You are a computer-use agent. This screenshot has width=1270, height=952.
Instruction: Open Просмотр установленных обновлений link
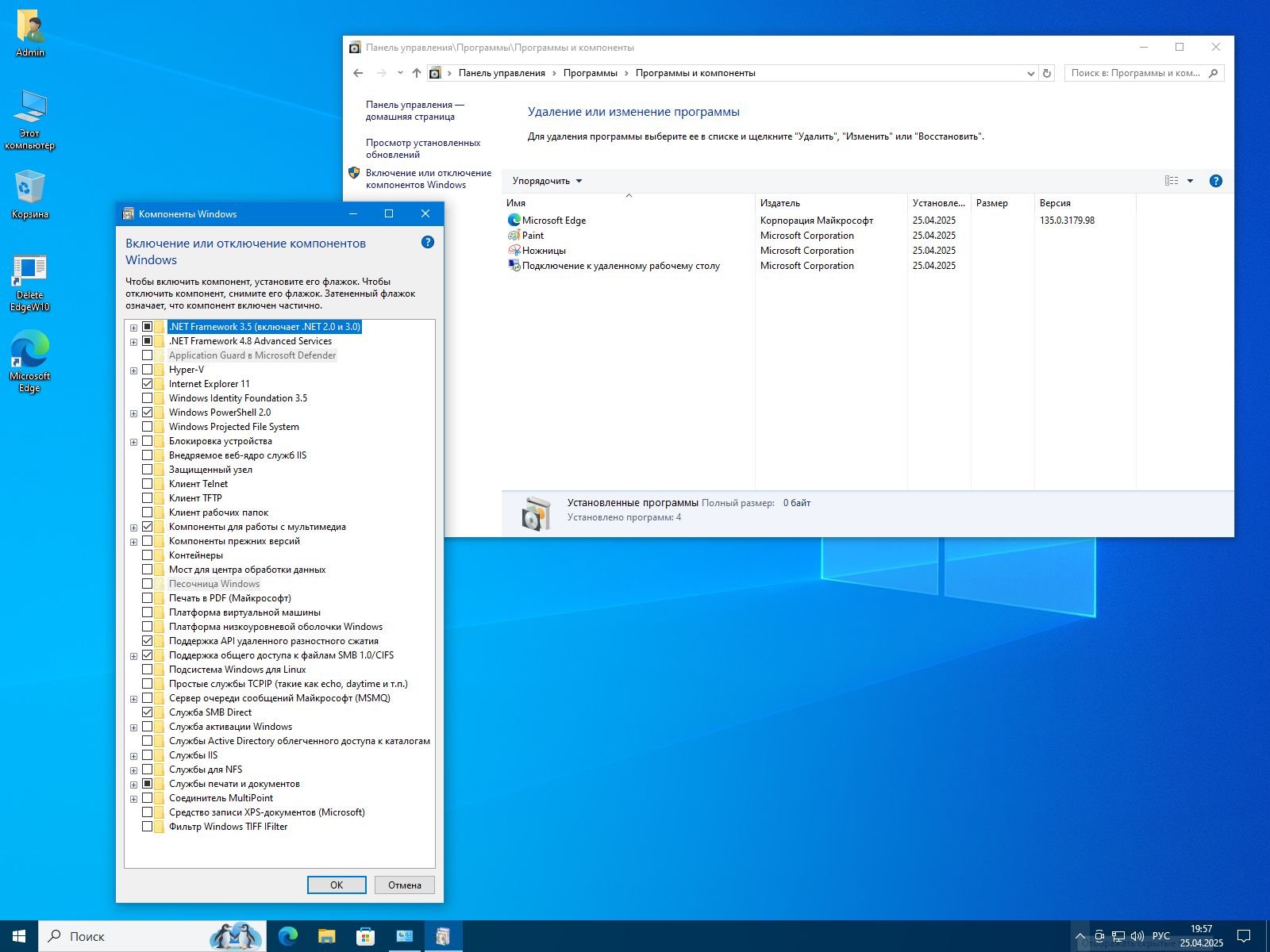point(423,148)
